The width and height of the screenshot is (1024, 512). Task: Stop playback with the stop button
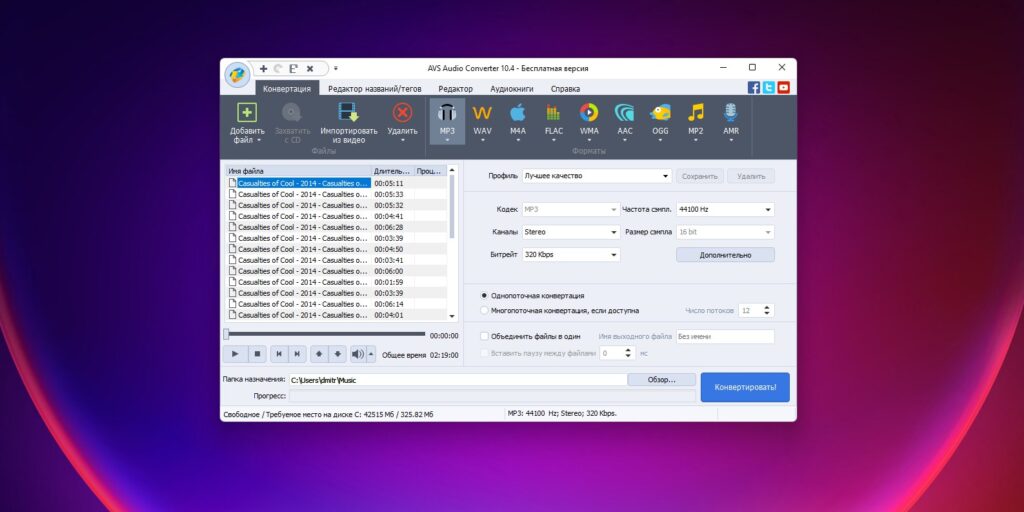click(x=257, y=354)
